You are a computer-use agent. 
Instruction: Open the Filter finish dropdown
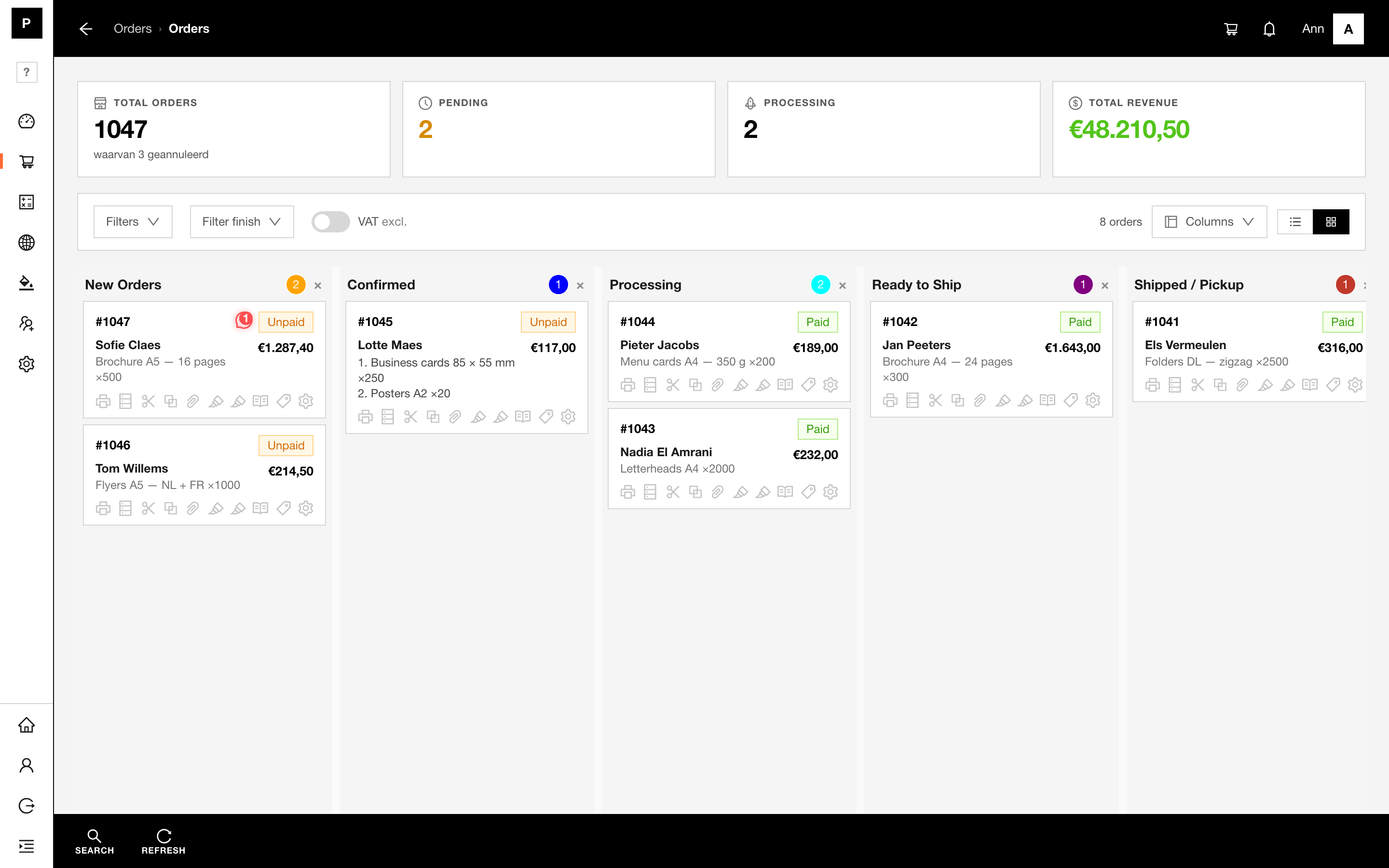(242, 222)
